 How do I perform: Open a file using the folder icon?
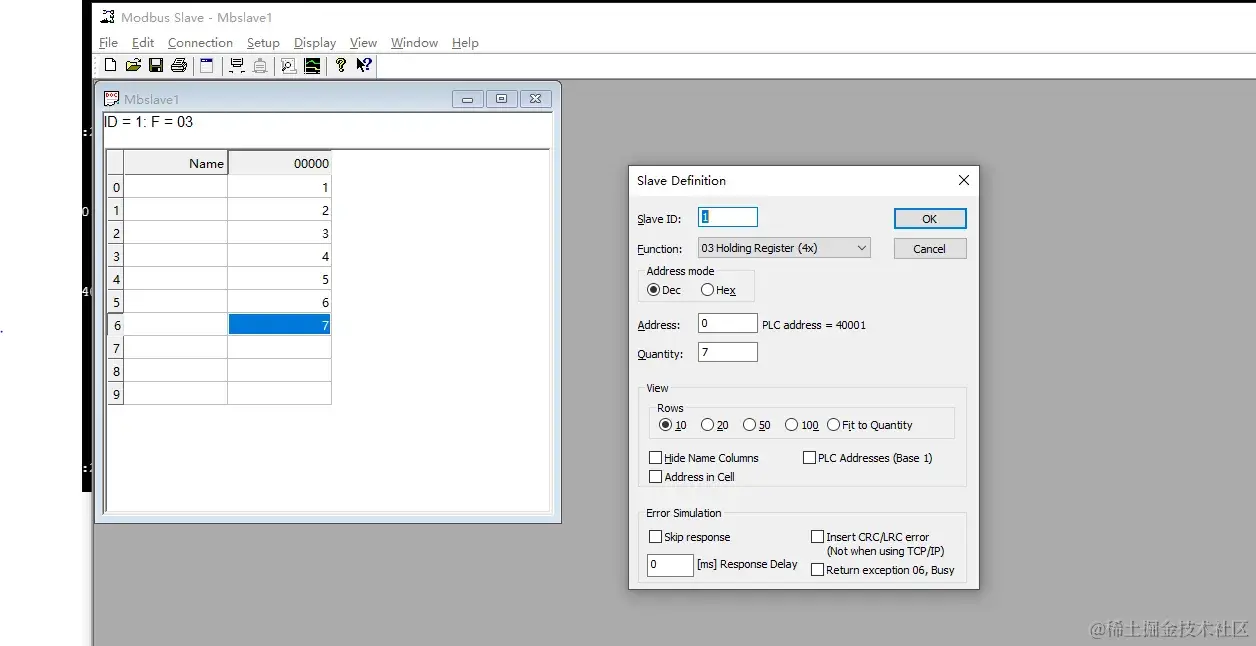point(133,66)
